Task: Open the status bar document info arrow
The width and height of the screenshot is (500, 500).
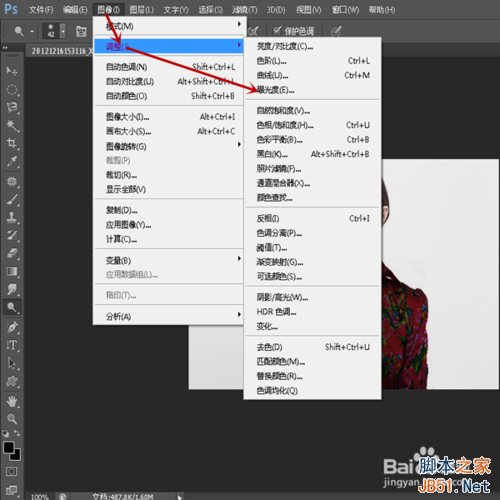Action: (x=180, y=497)
